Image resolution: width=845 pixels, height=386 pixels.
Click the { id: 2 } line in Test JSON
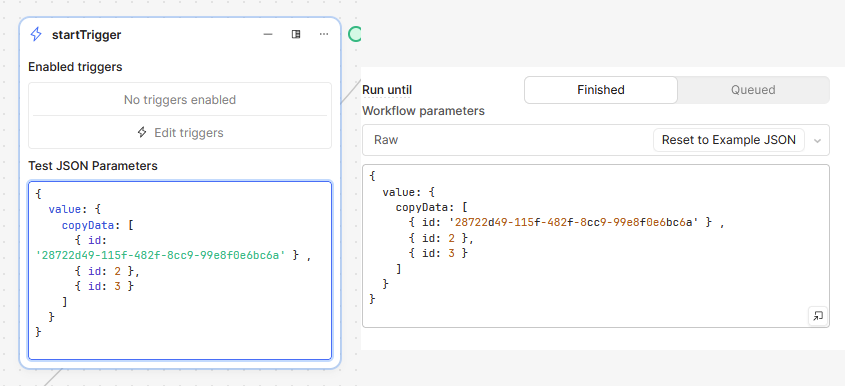[108, 271]
